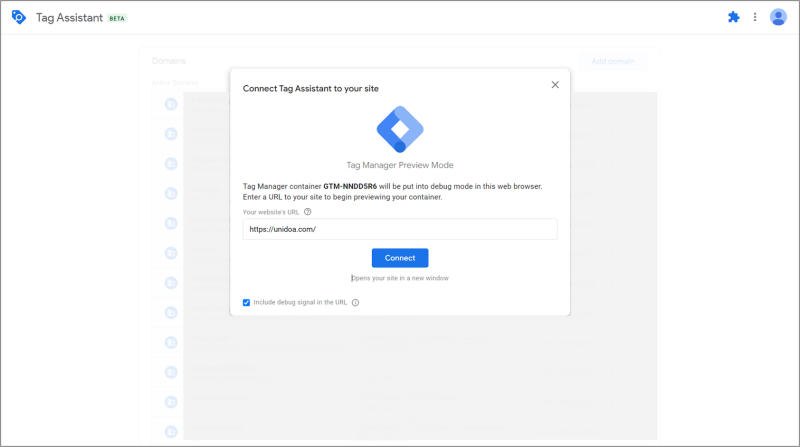Click the Tag Assistant title text

pos(69,18)
